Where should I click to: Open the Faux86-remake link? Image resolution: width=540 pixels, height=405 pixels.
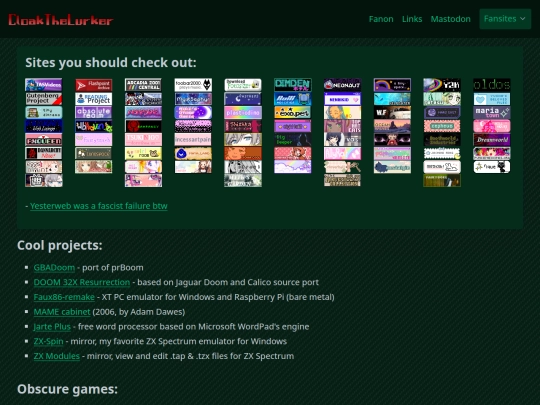[64, 297]
